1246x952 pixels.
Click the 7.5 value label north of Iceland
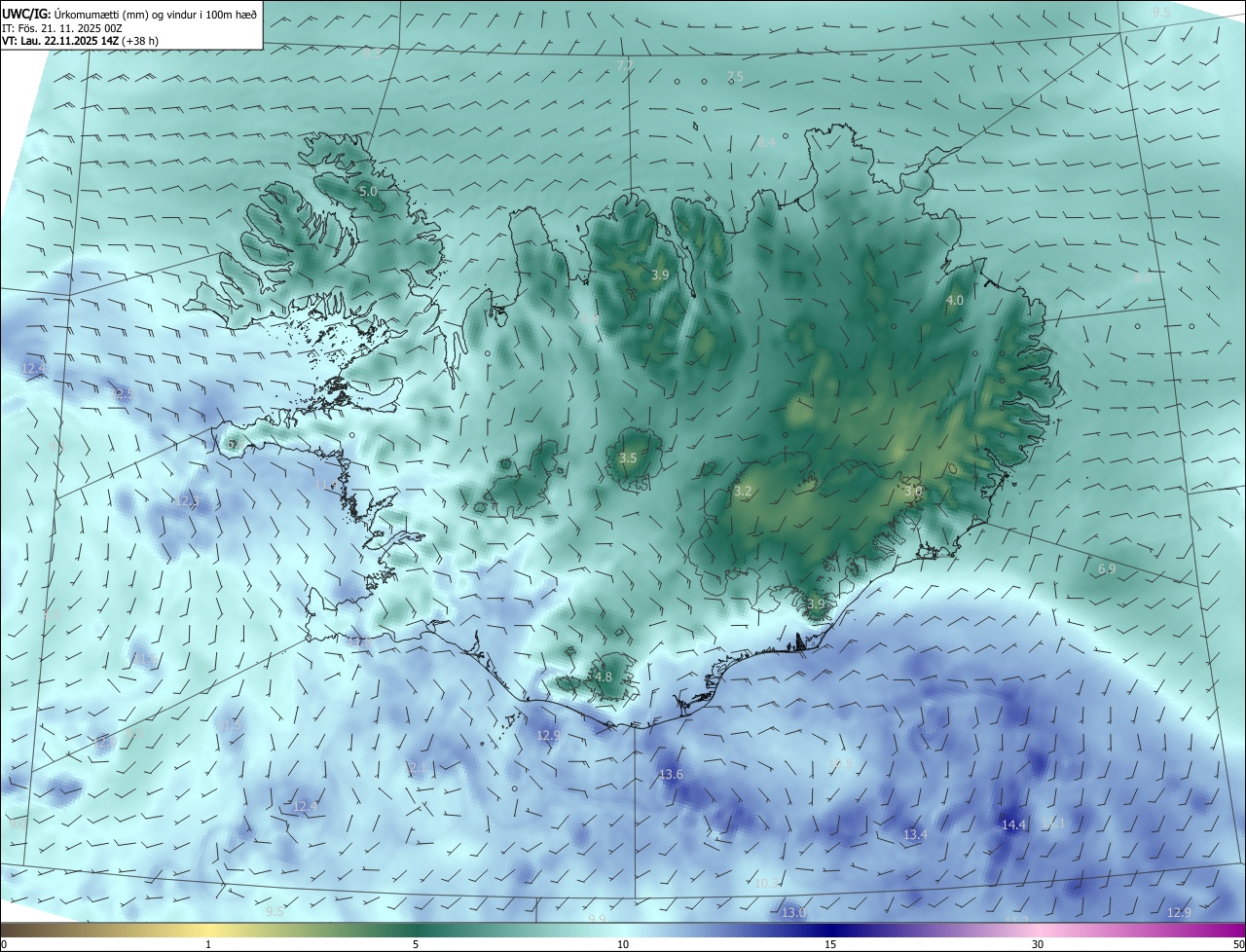pyautogui.click(x=735, y=76)
